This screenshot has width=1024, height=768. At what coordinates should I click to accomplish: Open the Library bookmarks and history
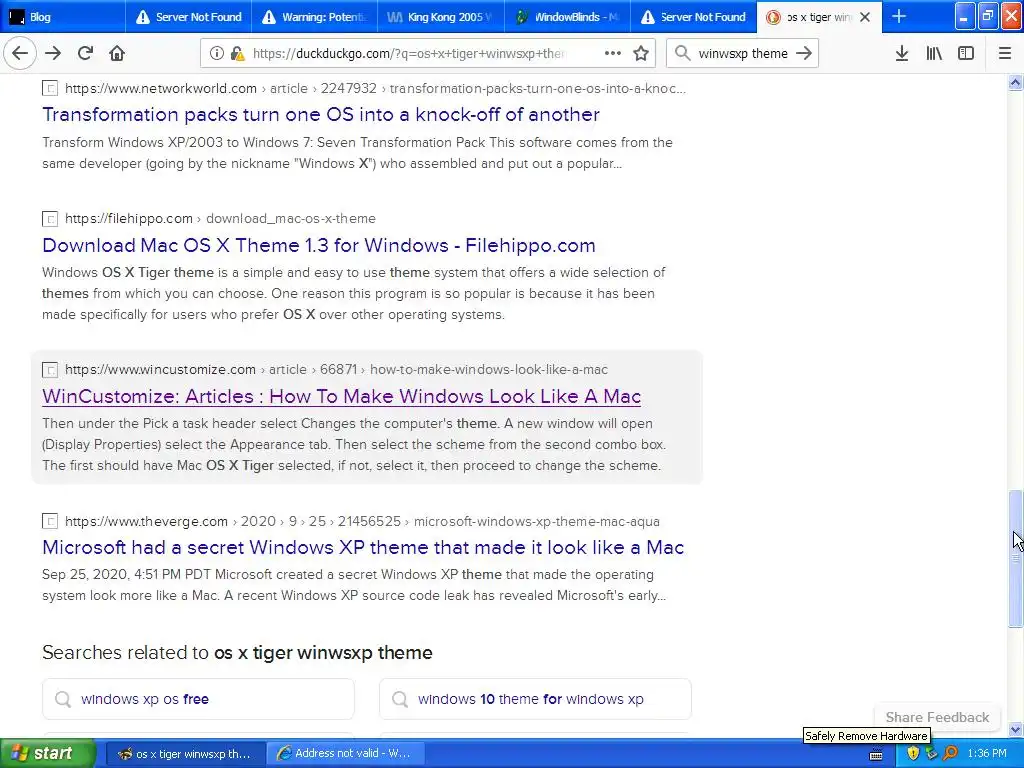(x=934, y=54)
